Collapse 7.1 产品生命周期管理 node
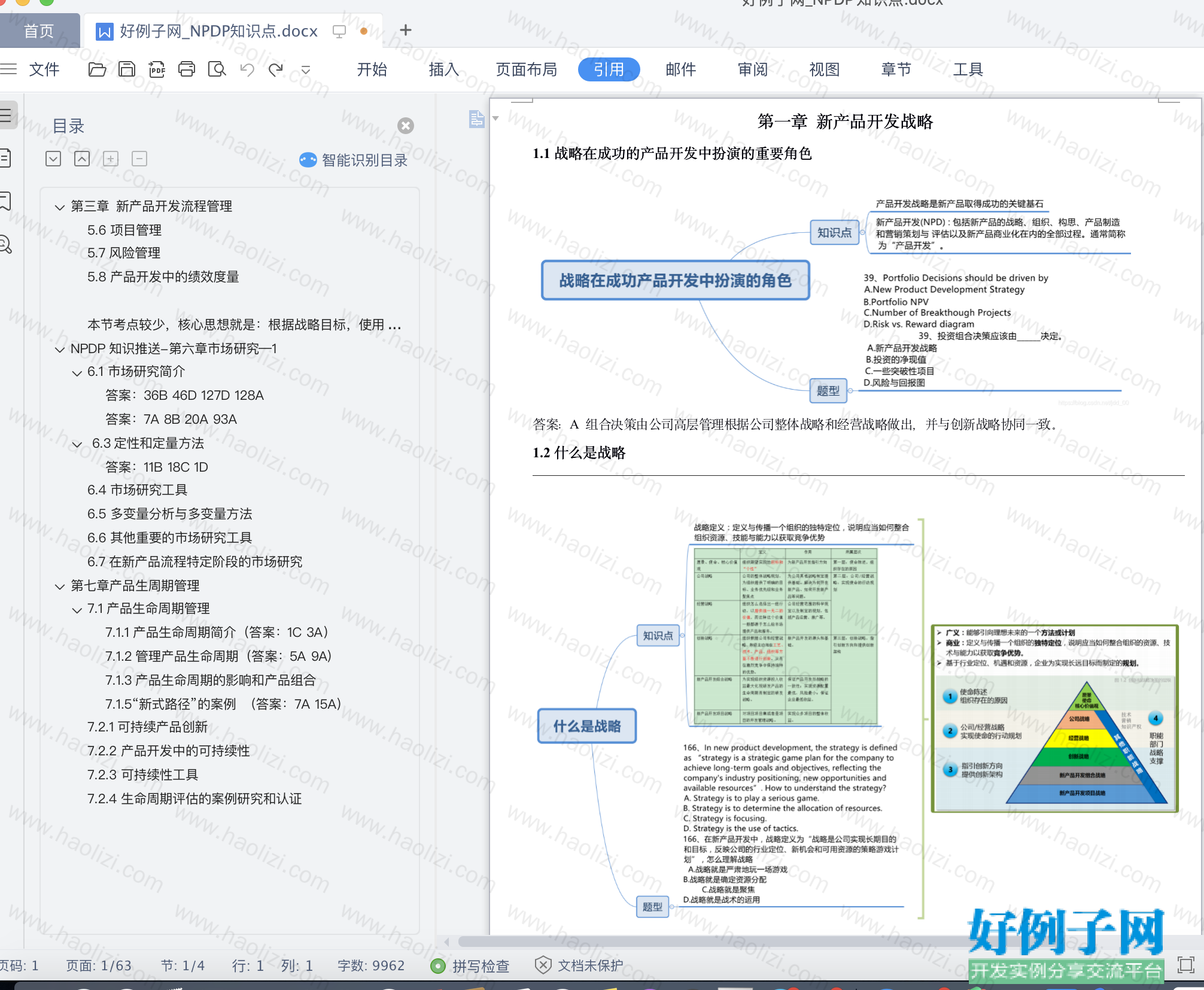Image resolution: width=1204 pixels, height=990 pixels. tap(77, 610)
